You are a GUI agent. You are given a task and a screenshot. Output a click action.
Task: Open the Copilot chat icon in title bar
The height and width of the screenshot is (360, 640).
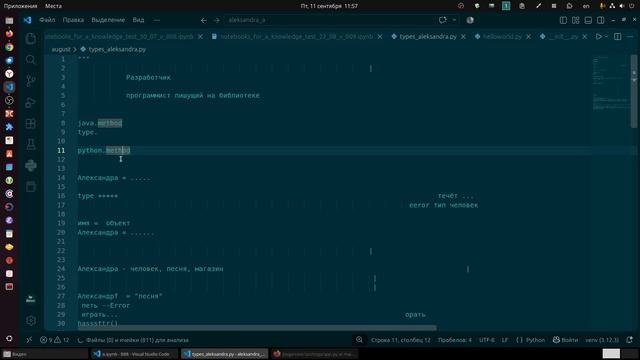(442, 20)
